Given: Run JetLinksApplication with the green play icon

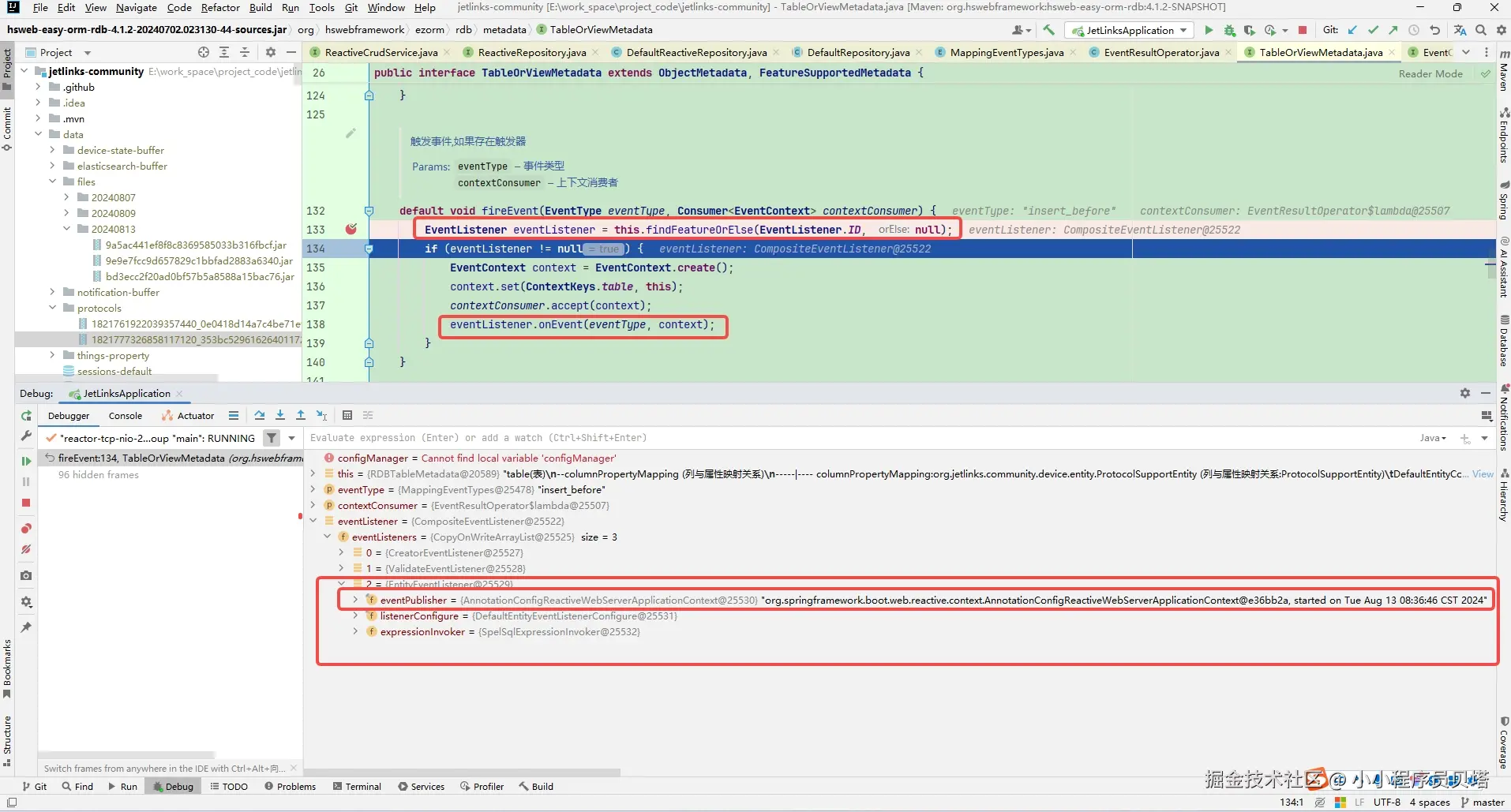Looking at the screenshot, I should pos(1209,30).
